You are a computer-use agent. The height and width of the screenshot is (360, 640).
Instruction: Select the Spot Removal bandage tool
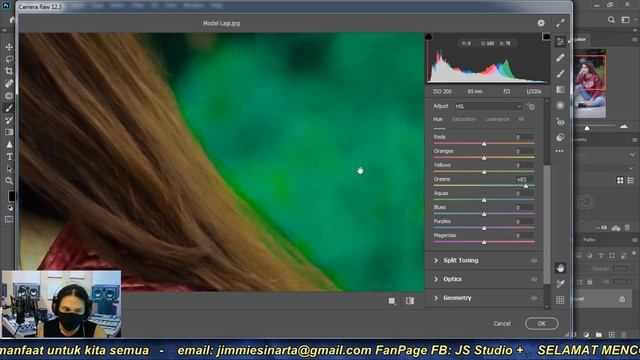click(x=560, y=58)
